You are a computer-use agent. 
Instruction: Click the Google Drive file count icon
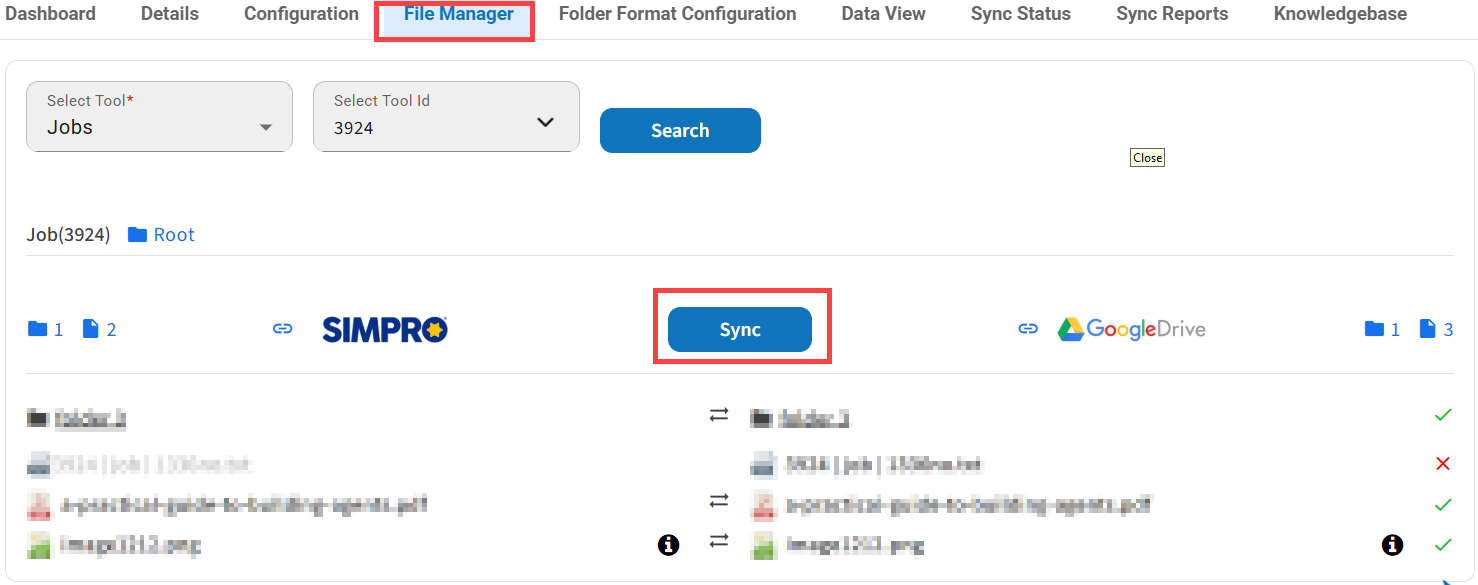(x=1428, y=329)
